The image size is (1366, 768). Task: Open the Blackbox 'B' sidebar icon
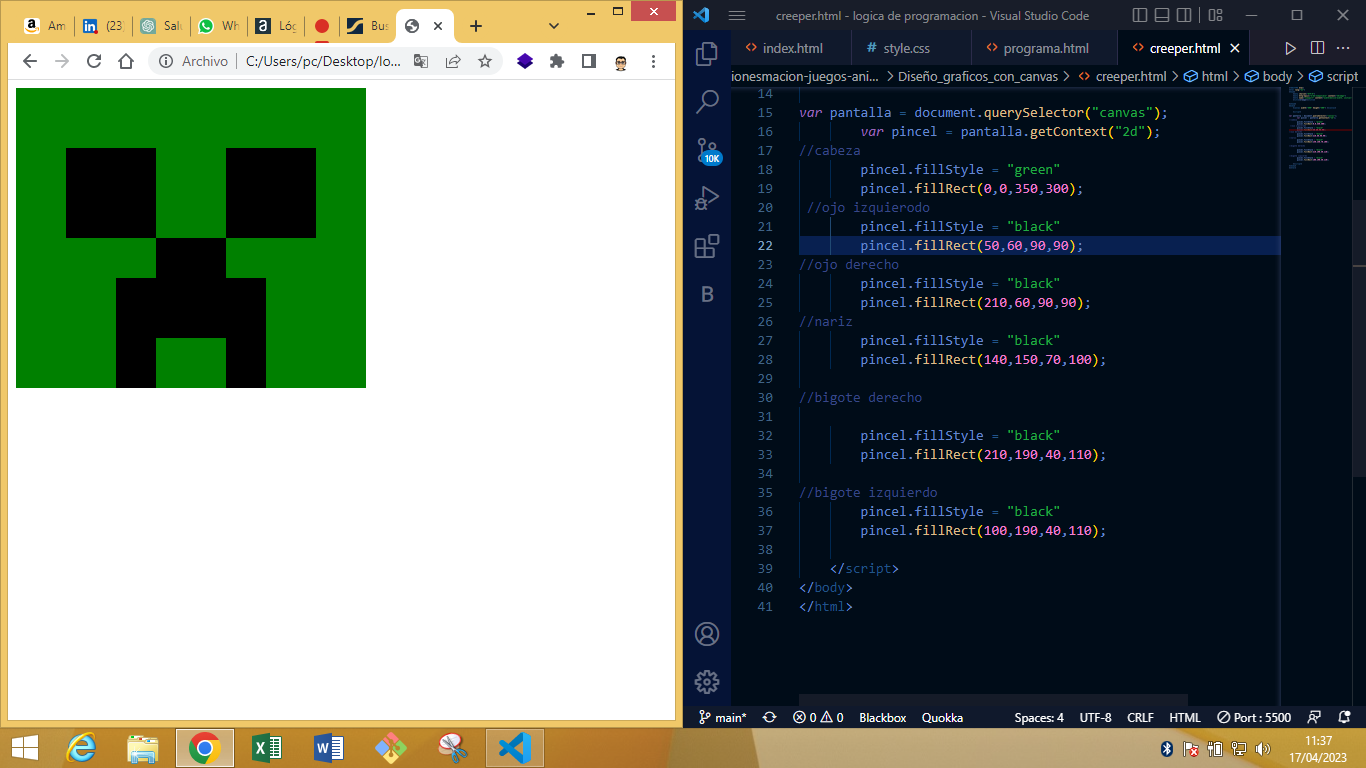pyautogui.click(x=707, y=294)
